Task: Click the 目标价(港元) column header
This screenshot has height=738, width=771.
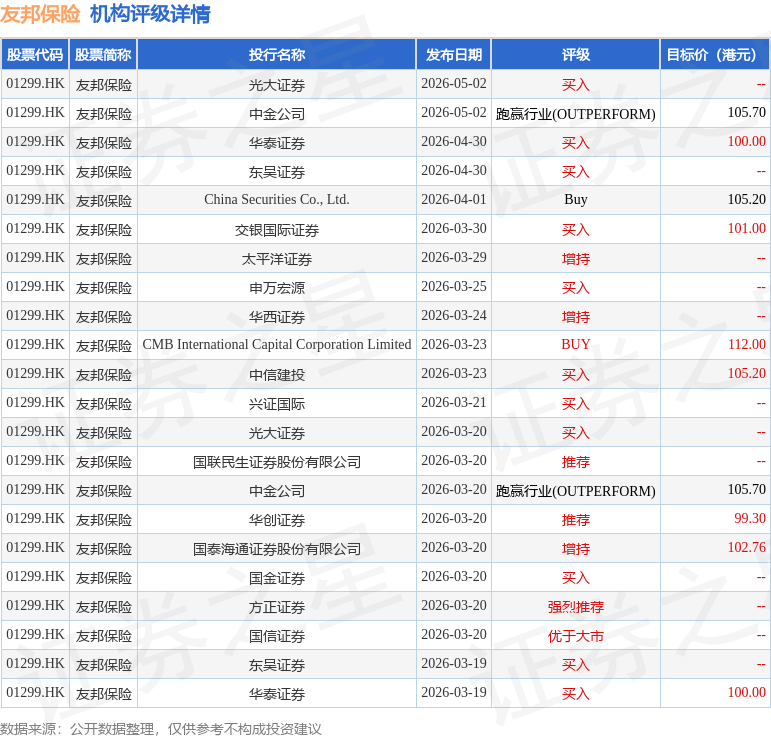Action: pos(715,55)
